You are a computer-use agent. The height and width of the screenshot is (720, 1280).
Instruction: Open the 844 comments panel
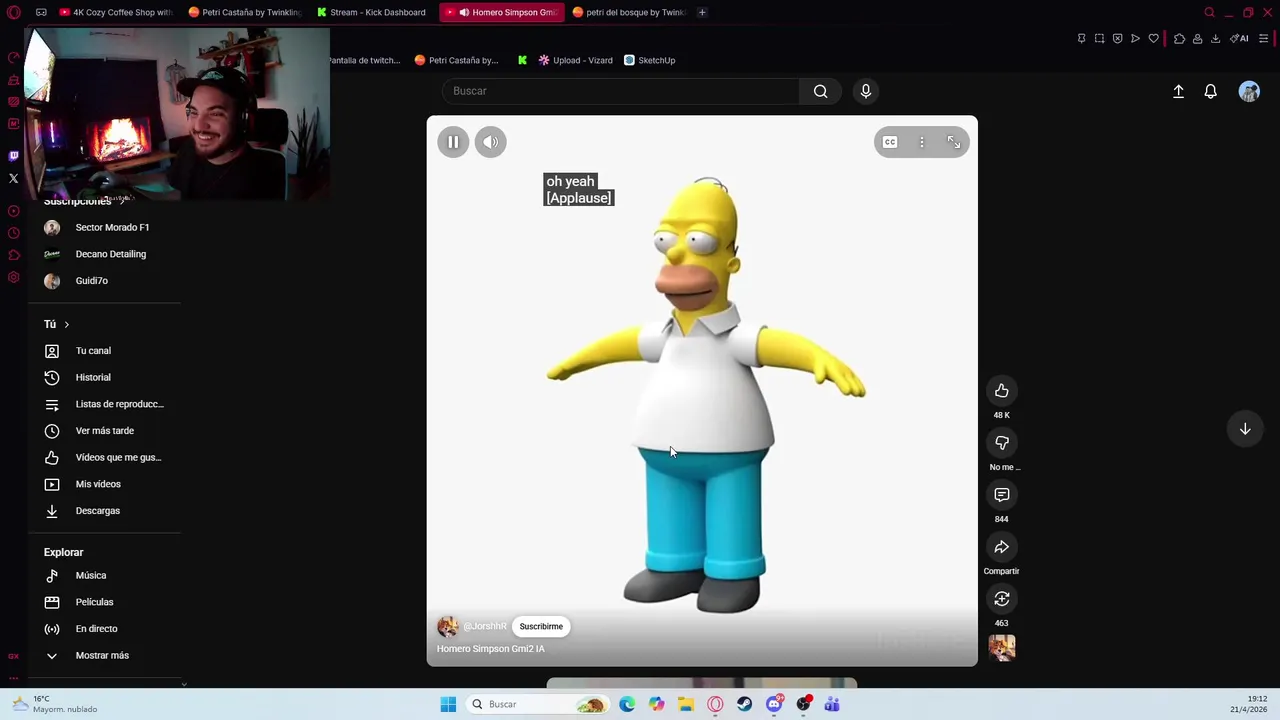pos(1002,494)
